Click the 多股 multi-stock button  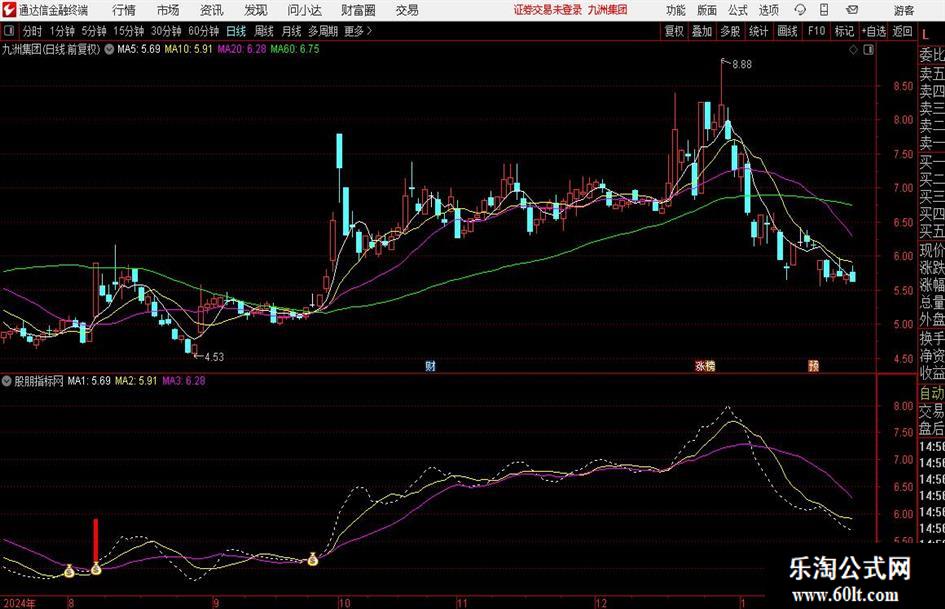tap(730, 31)
